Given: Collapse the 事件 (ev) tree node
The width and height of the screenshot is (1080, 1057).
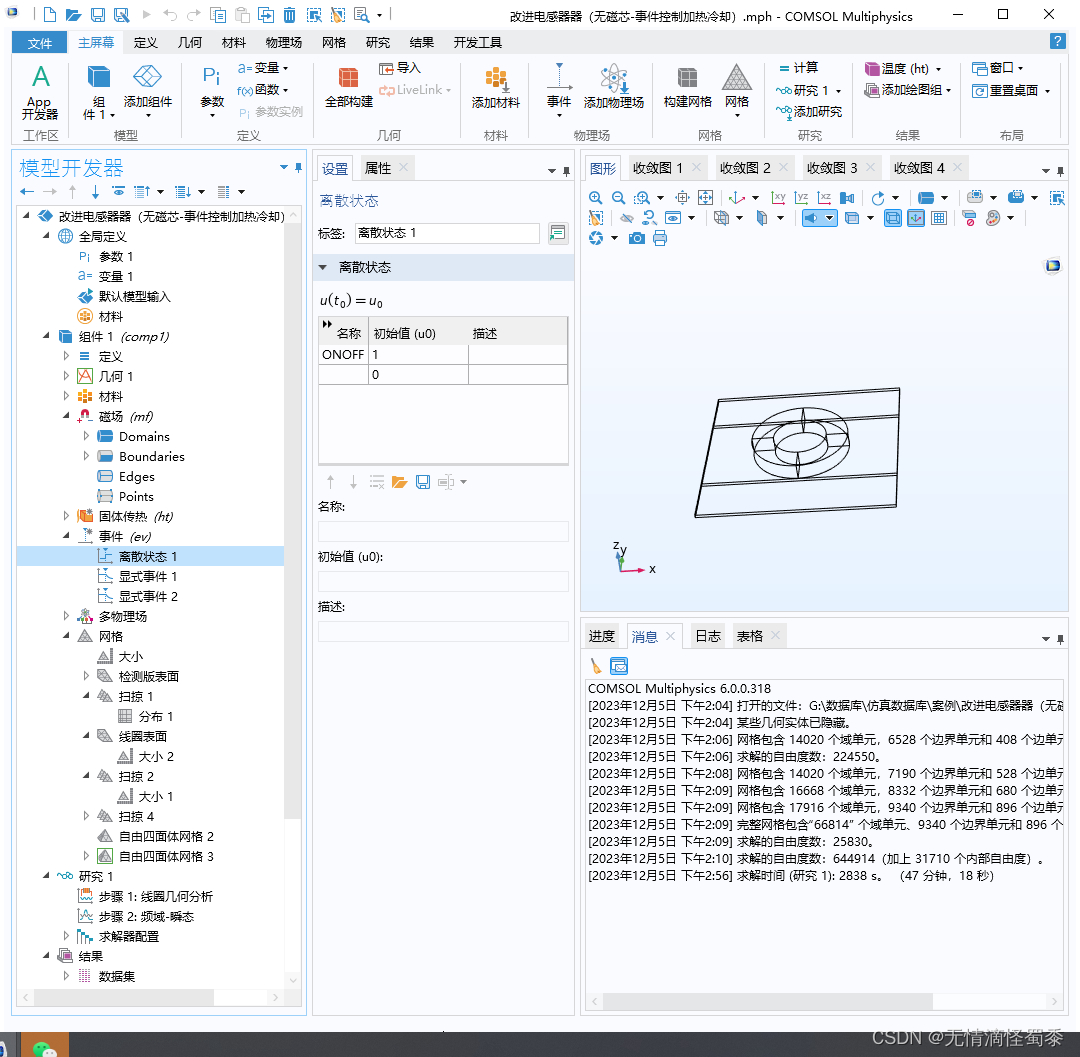Looking at the screenshot, I should click(66, 536).
